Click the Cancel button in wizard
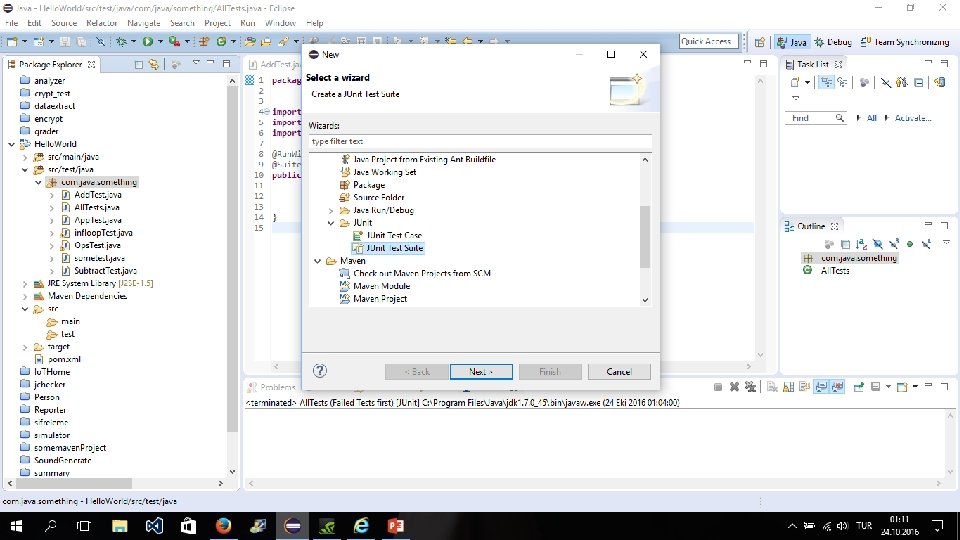 pos(619,372)
